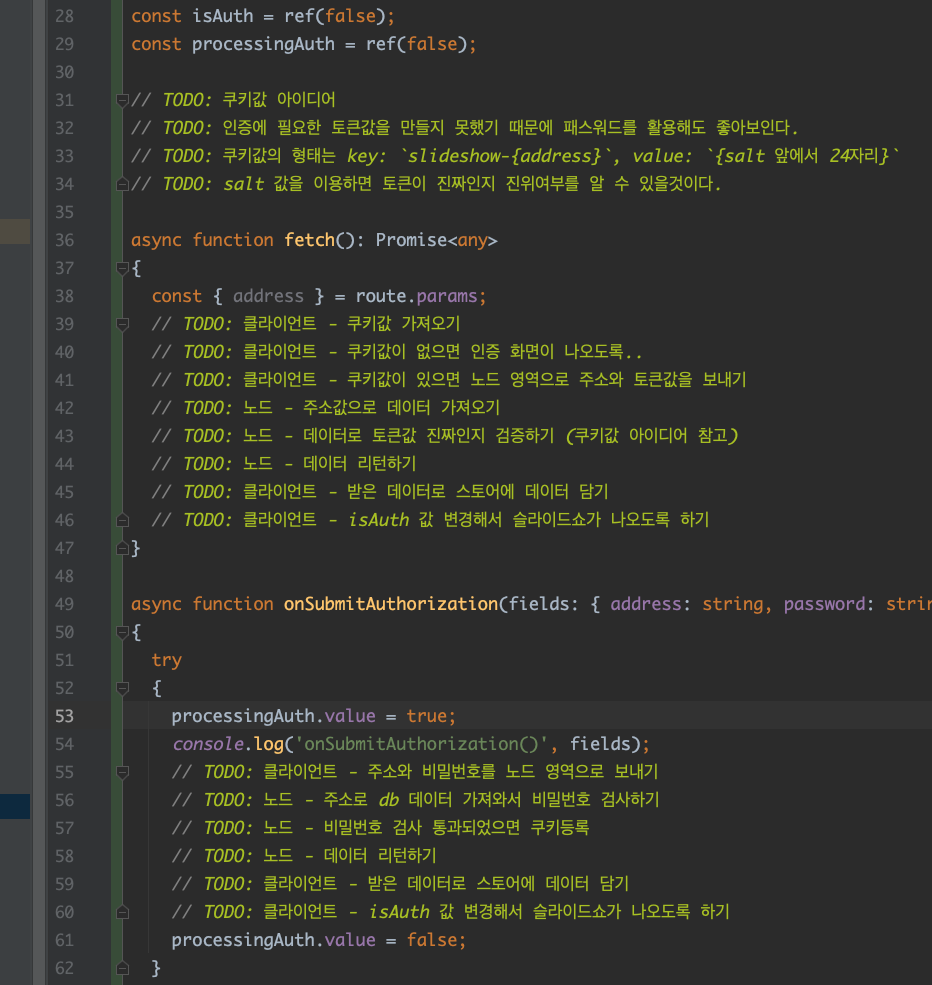Screen dimensions: 932x985
Task: Click line number 36 in the gutter
Action: pyautogui.click(x=64, y=240)
